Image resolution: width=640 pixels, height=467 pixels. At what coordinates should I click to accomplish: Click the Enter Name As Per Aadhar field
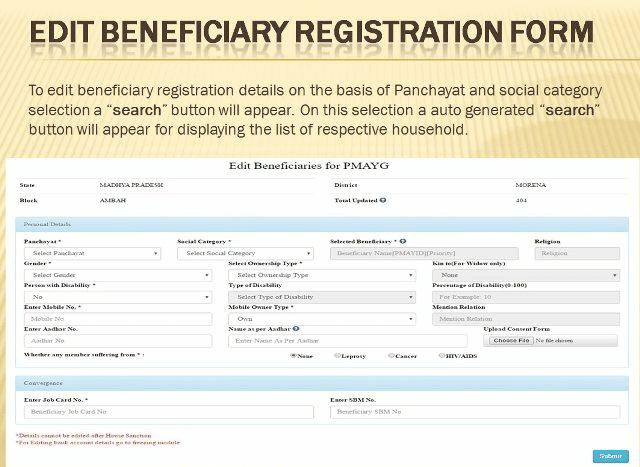pos(333,341)
